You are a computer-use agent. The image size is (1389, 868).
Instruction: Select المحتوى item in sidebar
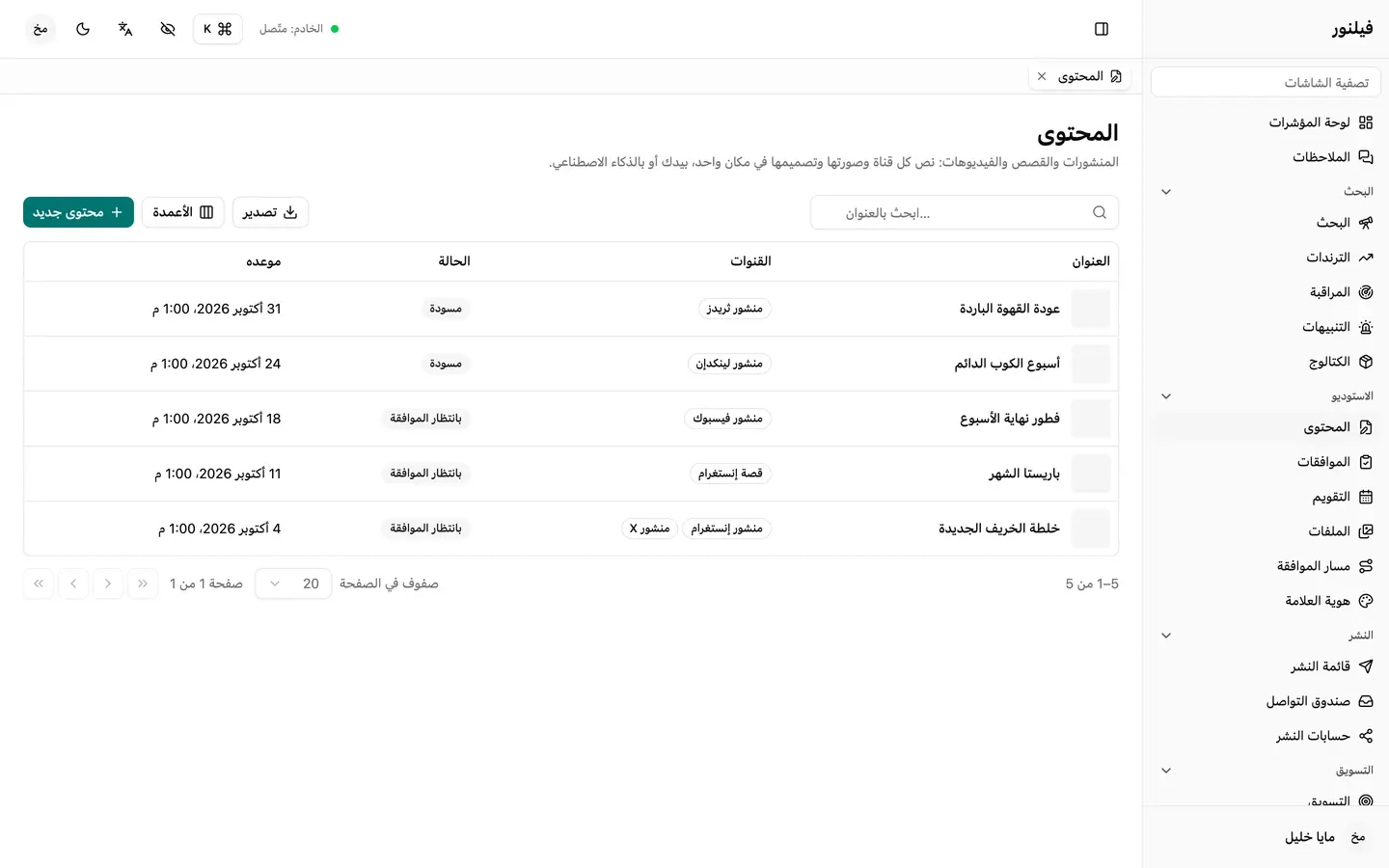pyautogui.click(x=1266, y=427)
